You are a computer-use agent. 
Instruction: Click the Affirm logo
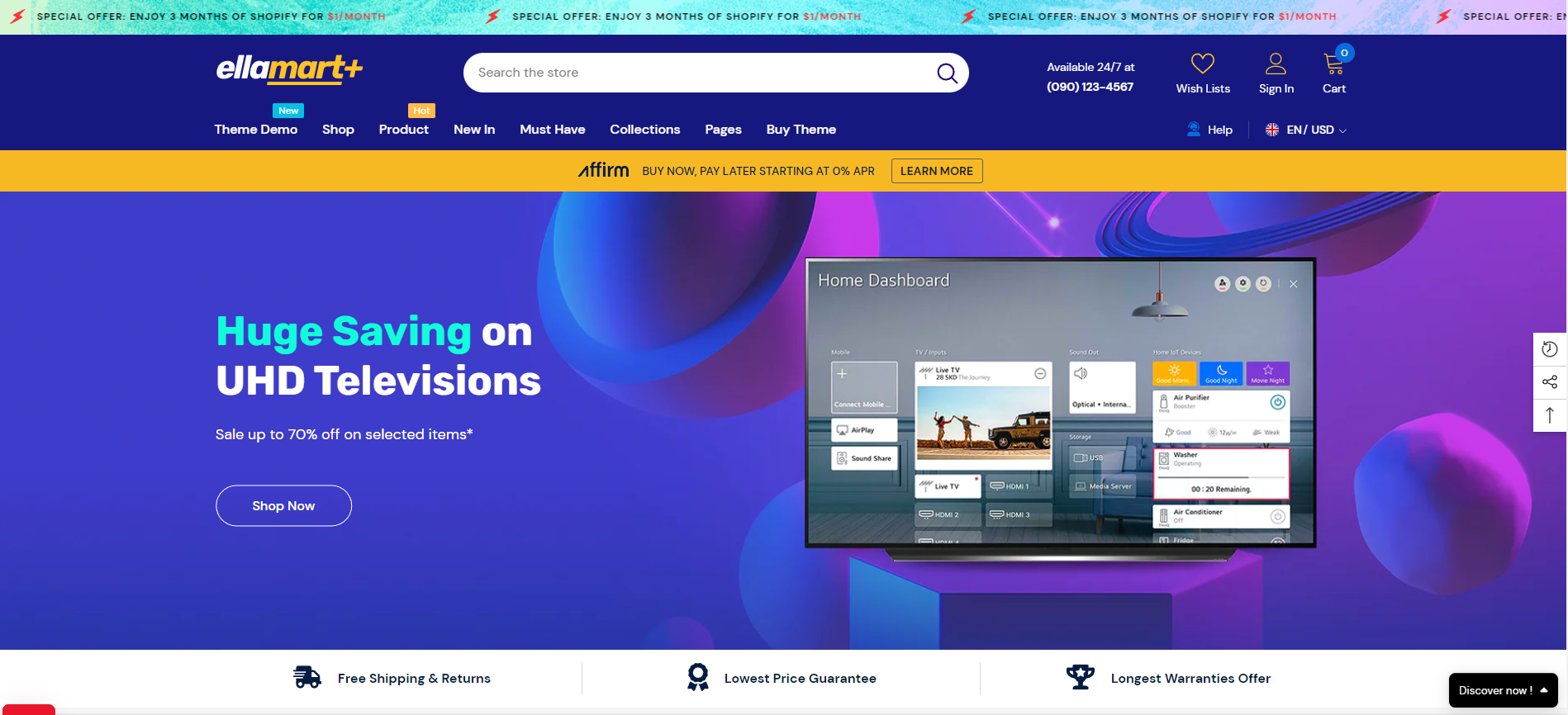point(603,170)
